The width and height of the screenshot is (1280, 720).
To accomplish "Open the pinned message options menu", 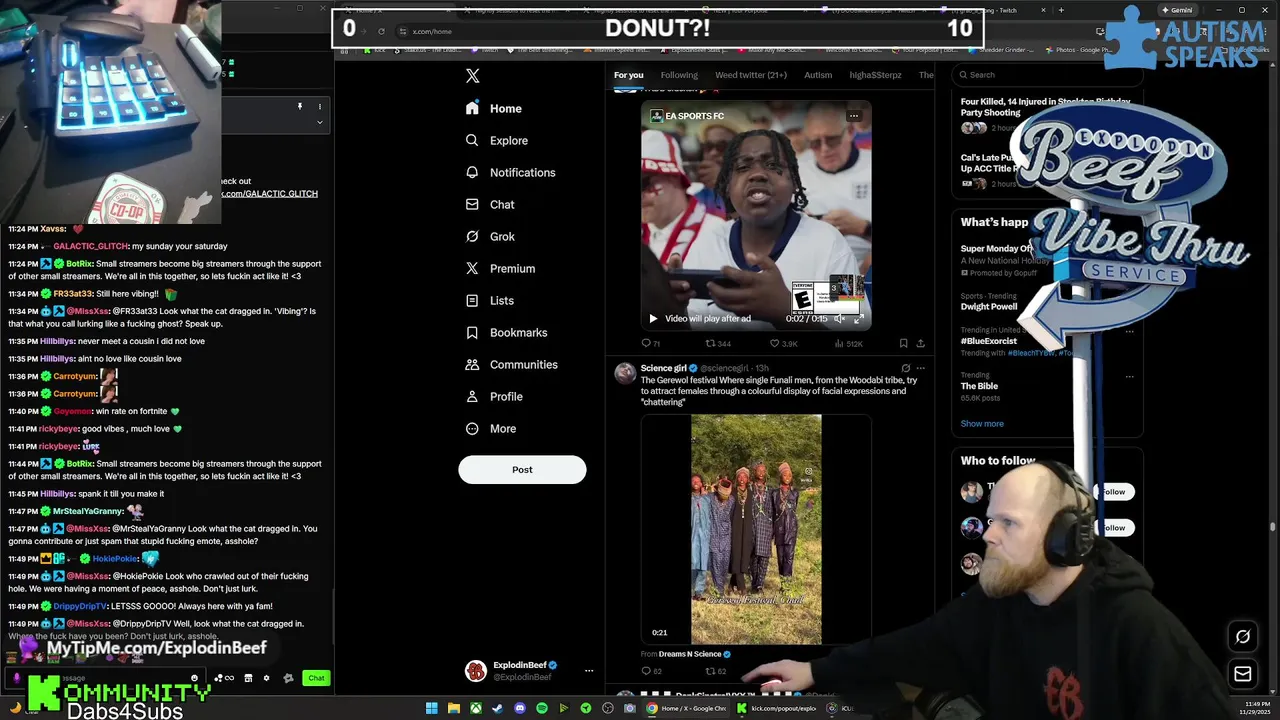I will (x=320, y=106).
